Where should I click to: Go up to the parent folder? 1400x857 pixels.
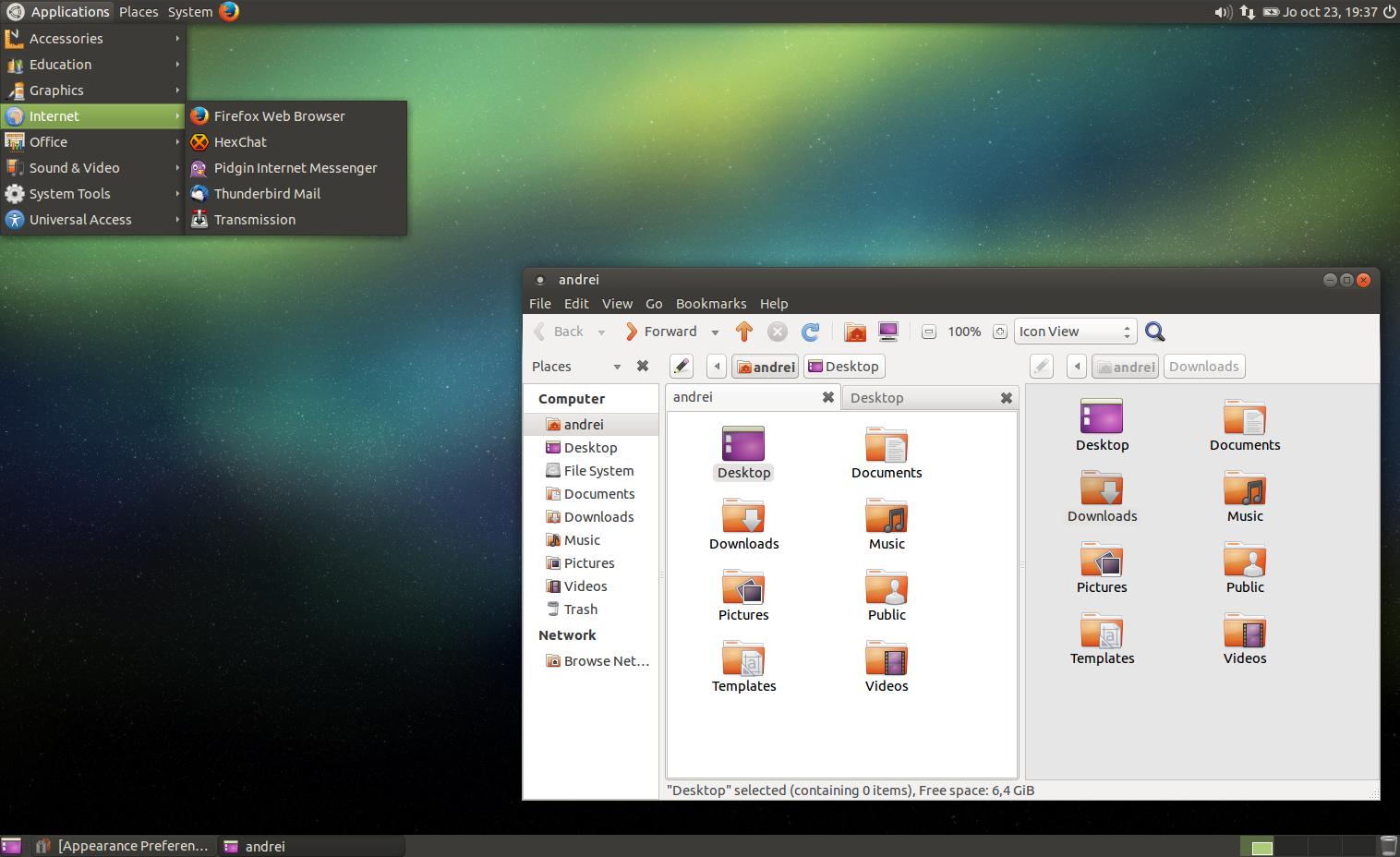point(744,332)
